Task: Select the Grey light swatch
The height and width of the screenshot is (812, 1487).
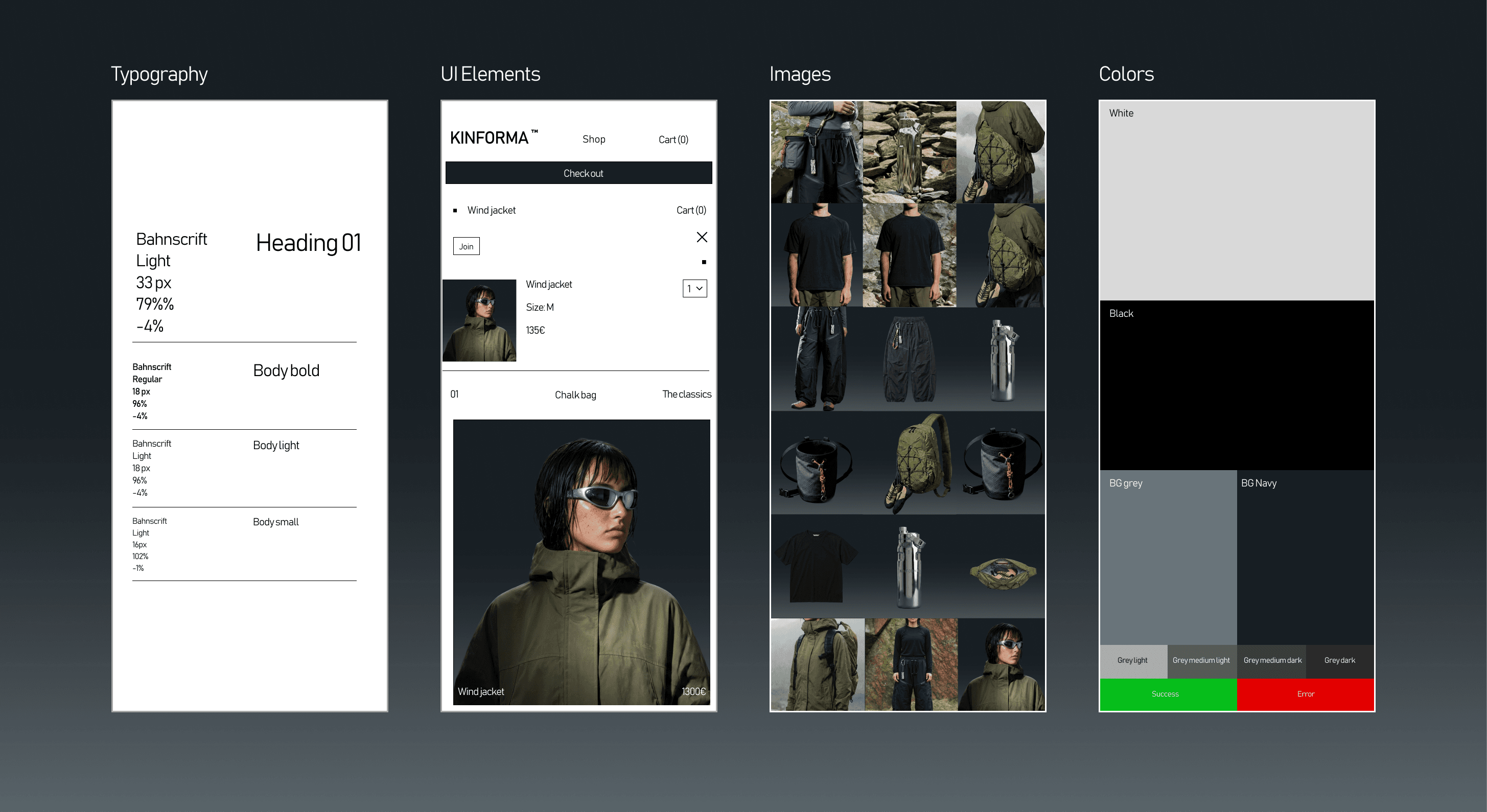Action: click(x=1132, y=661)
